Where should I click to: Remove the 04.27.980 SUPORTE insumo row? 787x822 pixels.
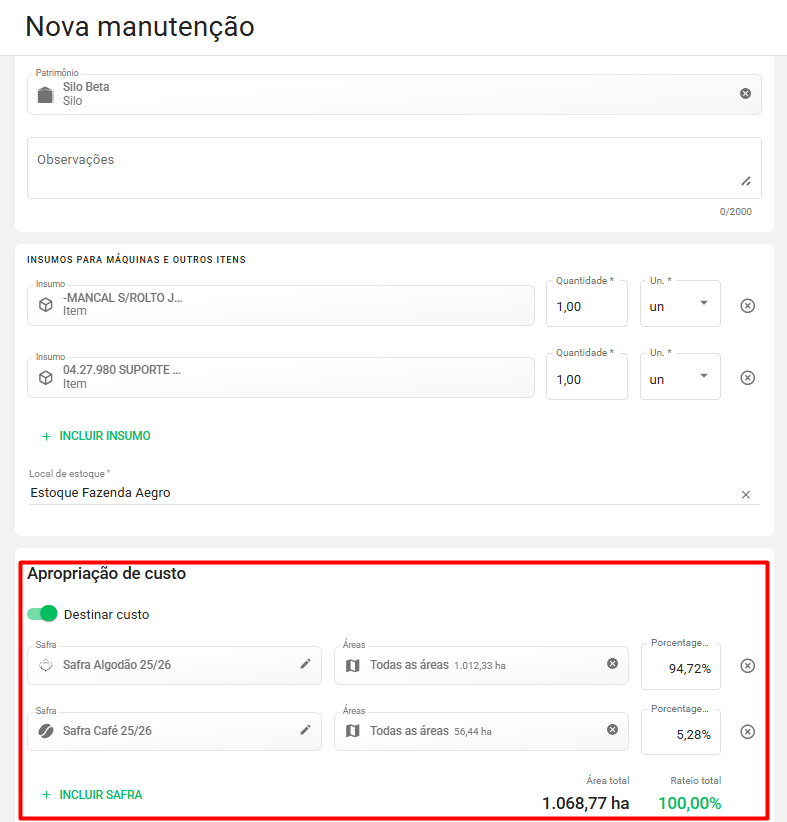pos(747,378)
